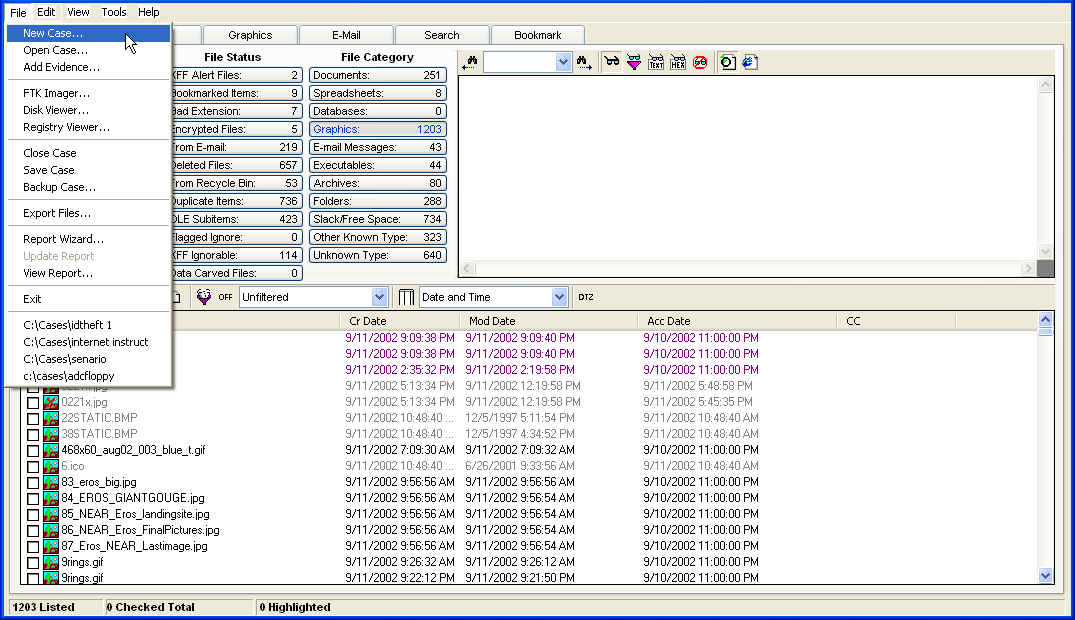Click the 84_EROS_GIANTGOUGE.jpg file icon
This screenshot has width=1075, height=620.
click(x=51, y=498)
